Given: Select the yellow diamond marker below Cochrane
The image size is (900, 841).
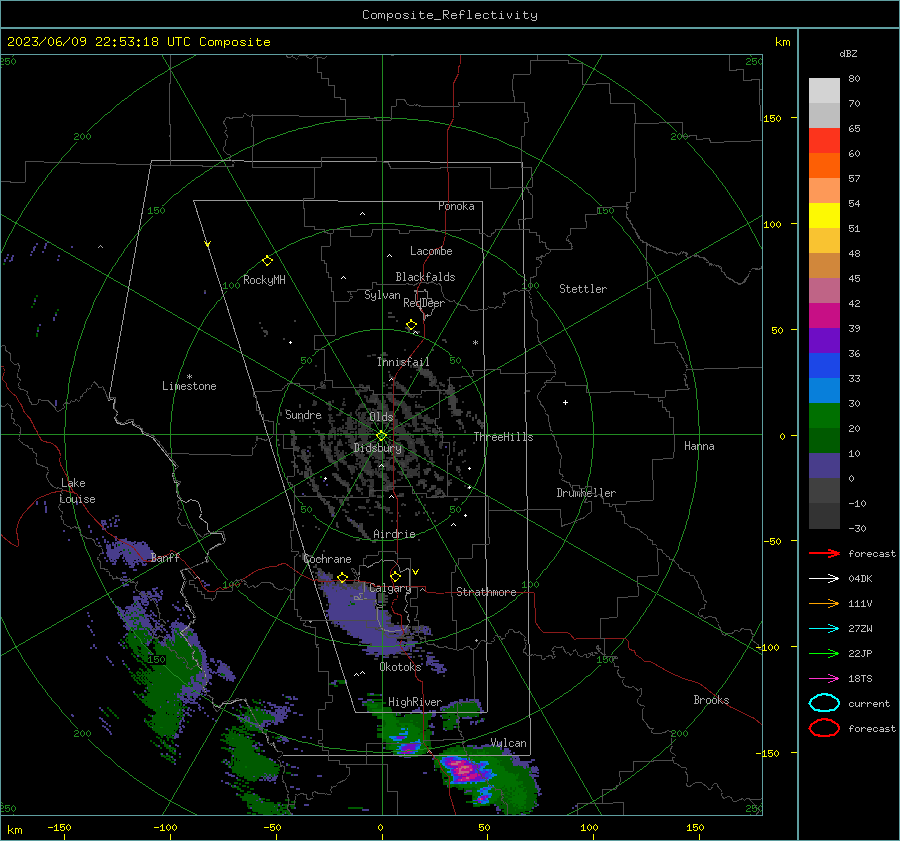Looking at the screenshot, I should (342, 577).
